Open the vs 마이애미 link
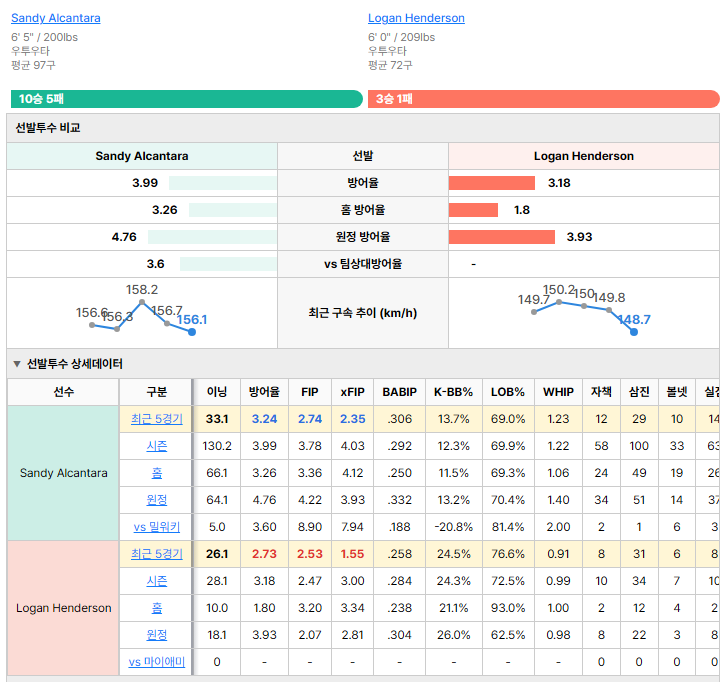Screen dimensions: 726x682 156,662
